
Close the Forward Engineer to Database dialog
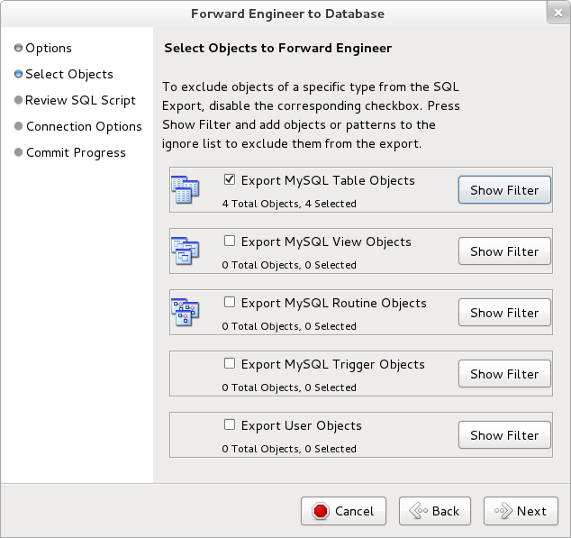pyautogui.click(x=558, y=13)
